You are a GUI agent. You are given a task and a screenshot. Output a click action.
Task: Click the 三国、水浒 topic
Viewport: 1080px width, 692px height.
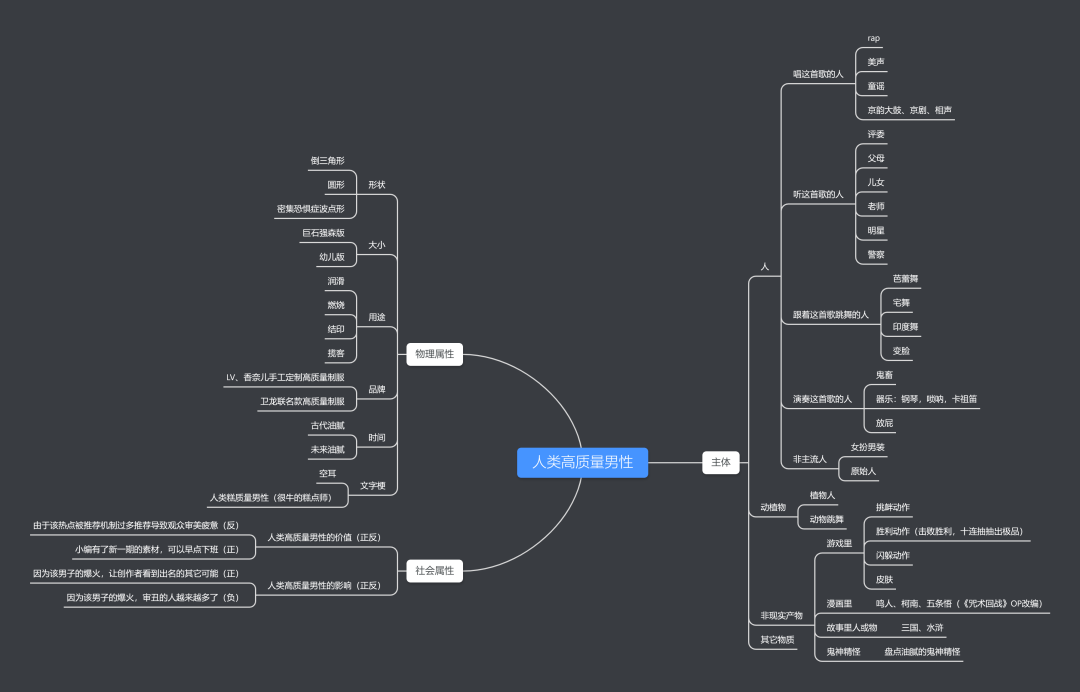(x=922, y=628)
